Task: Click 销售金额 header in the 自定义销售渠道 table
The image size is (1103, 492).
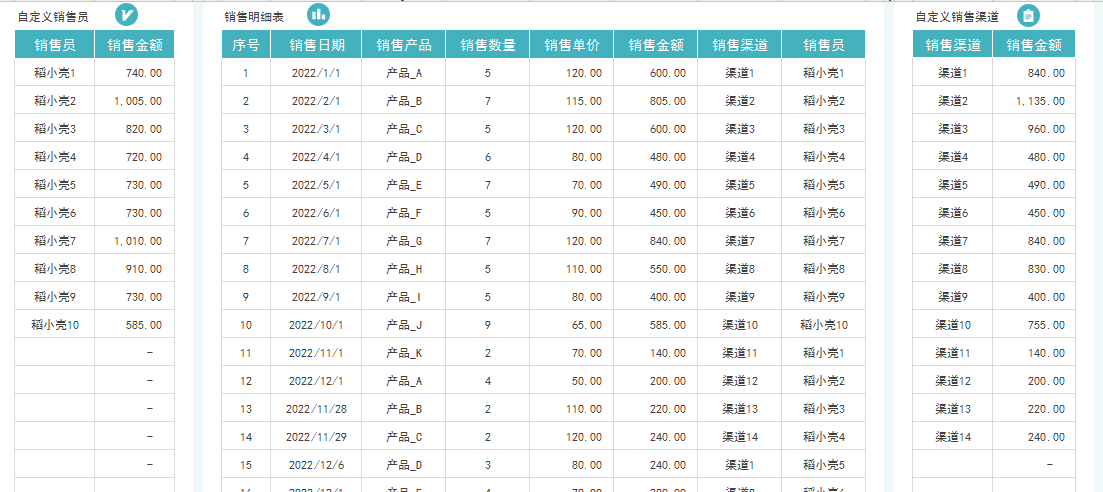Action: 1034,44
